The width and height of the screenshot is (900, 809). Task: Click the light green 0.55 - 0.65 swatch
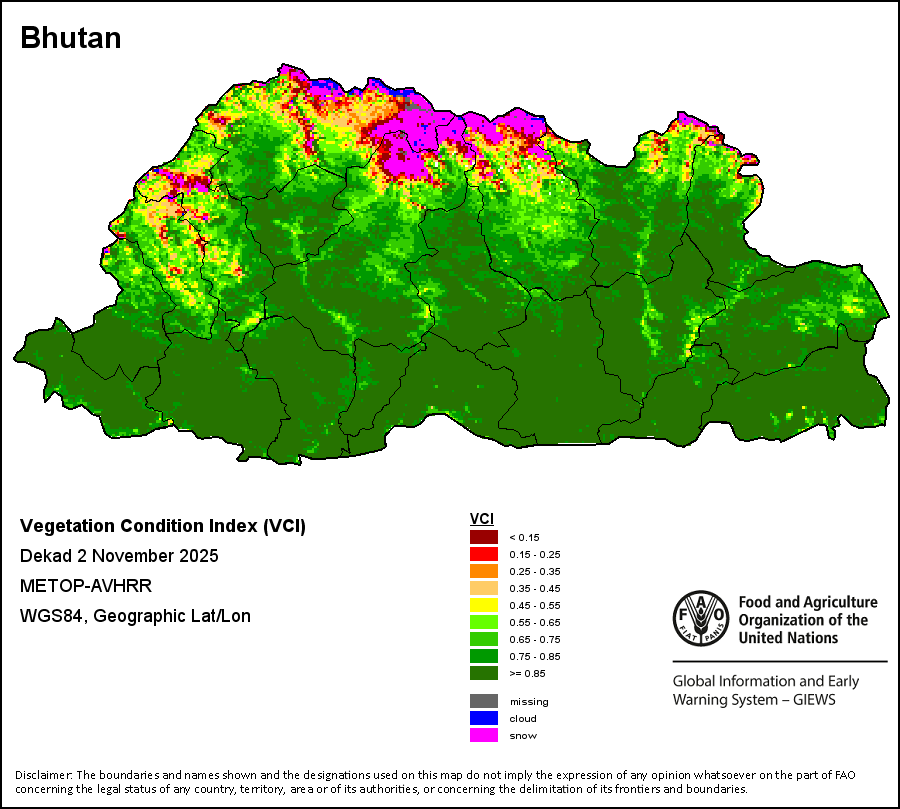pyautogui.click(x=484, y=622)
